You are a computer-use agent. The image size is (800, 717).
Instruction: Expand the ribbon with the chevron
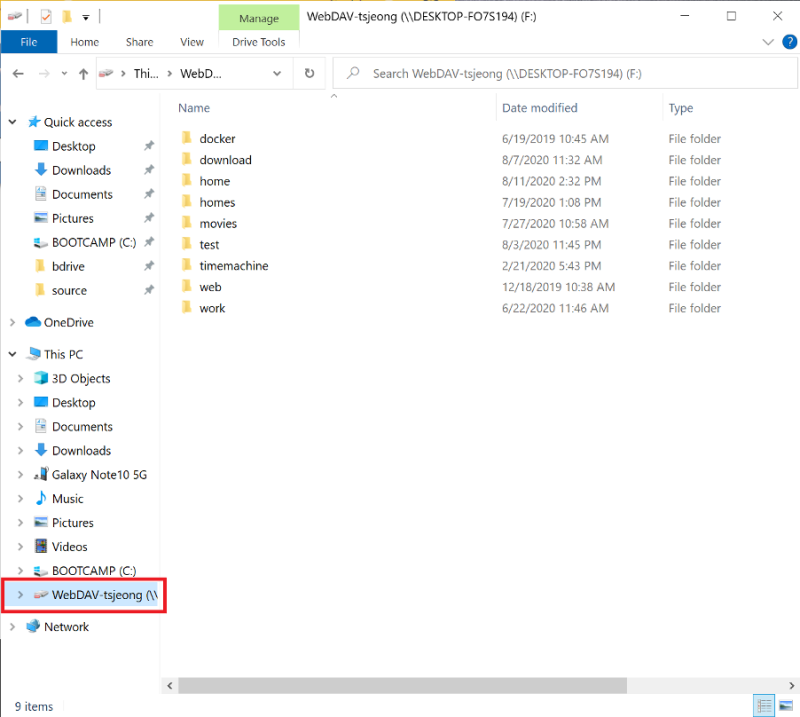[768, 42]
